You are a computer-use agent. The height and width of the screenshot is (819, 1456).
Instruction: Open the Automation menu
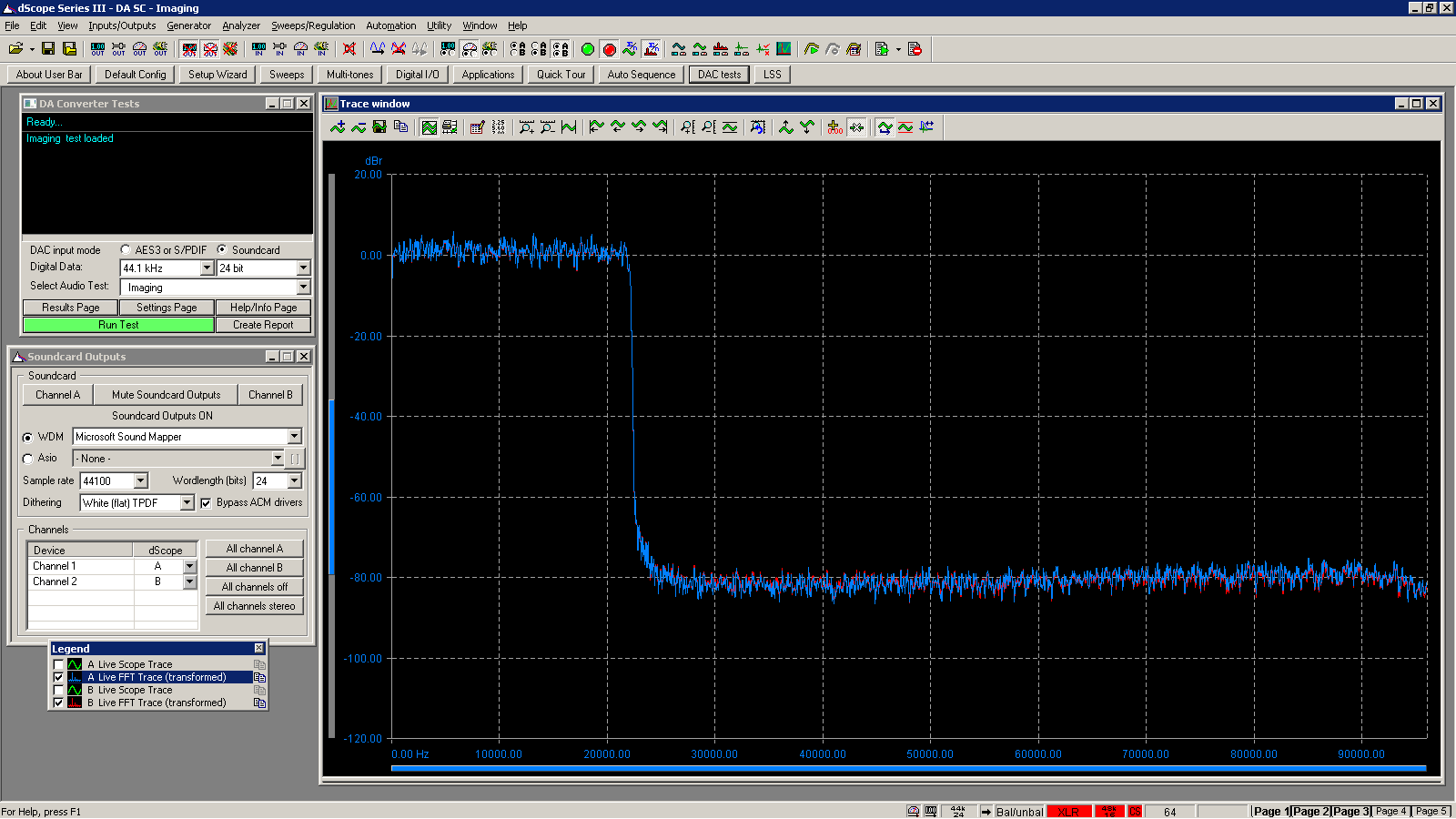tap(391, 25)
